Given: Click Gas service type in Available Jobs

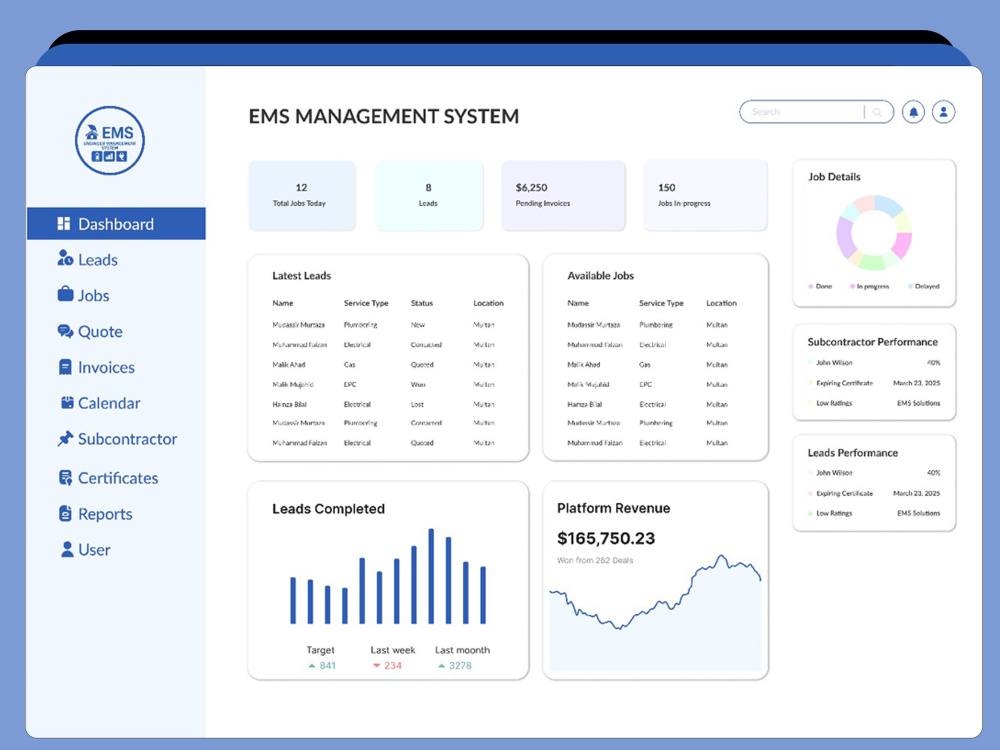Looking at the screenshot, I should [x=645, y=365].
